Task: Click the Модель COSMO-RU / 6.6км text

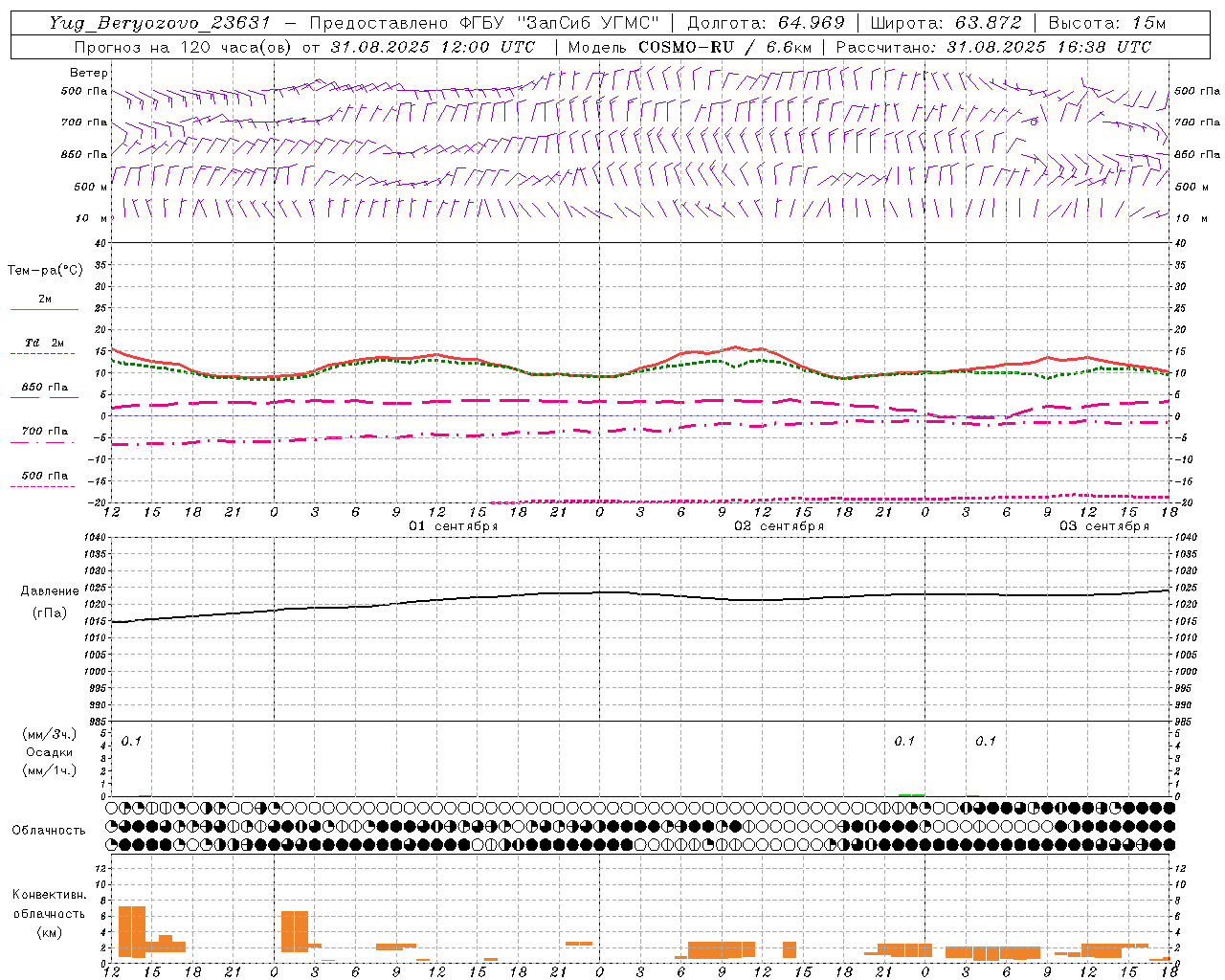Action: click(x=690, y=47)
